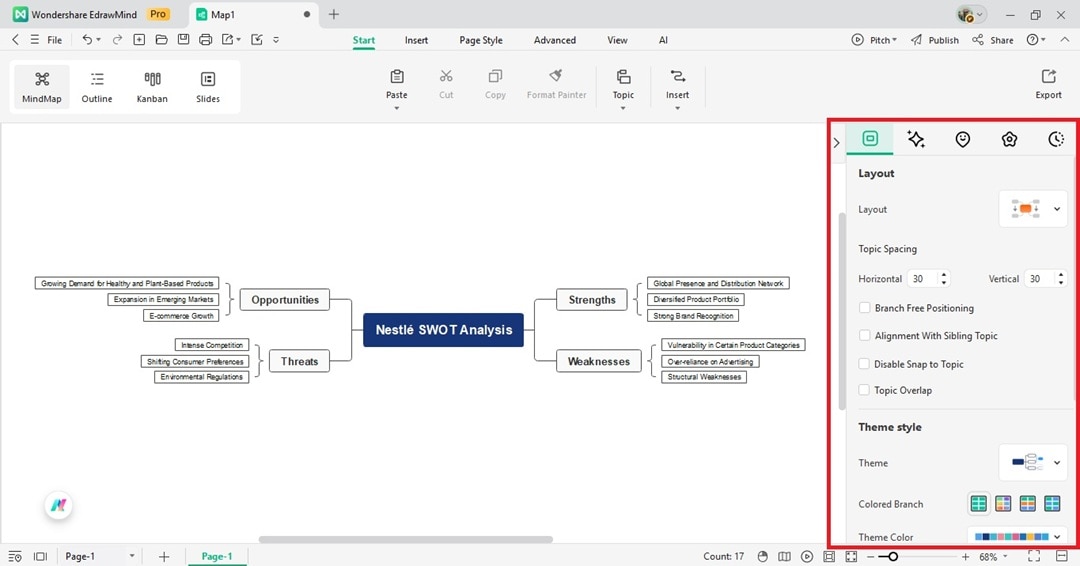Screen dimensions: 1080x566
Task: Open the clipart flower tab in right panel
Action: 1009,139
